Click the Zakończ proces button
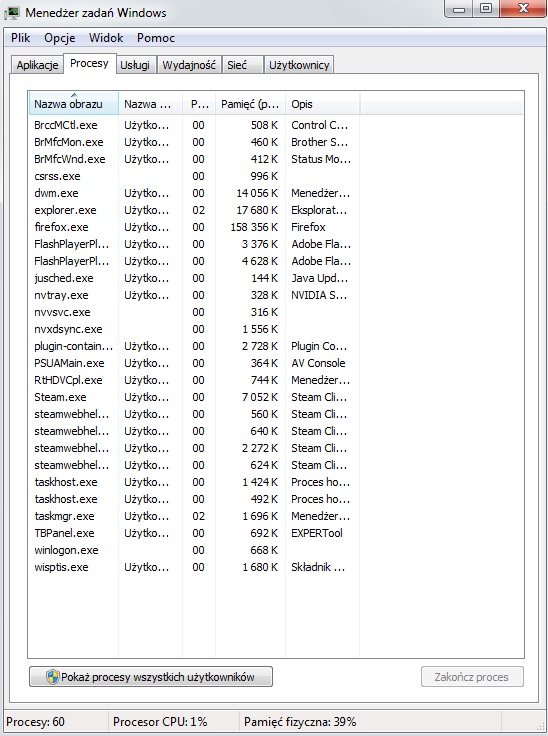 [472, 677]
